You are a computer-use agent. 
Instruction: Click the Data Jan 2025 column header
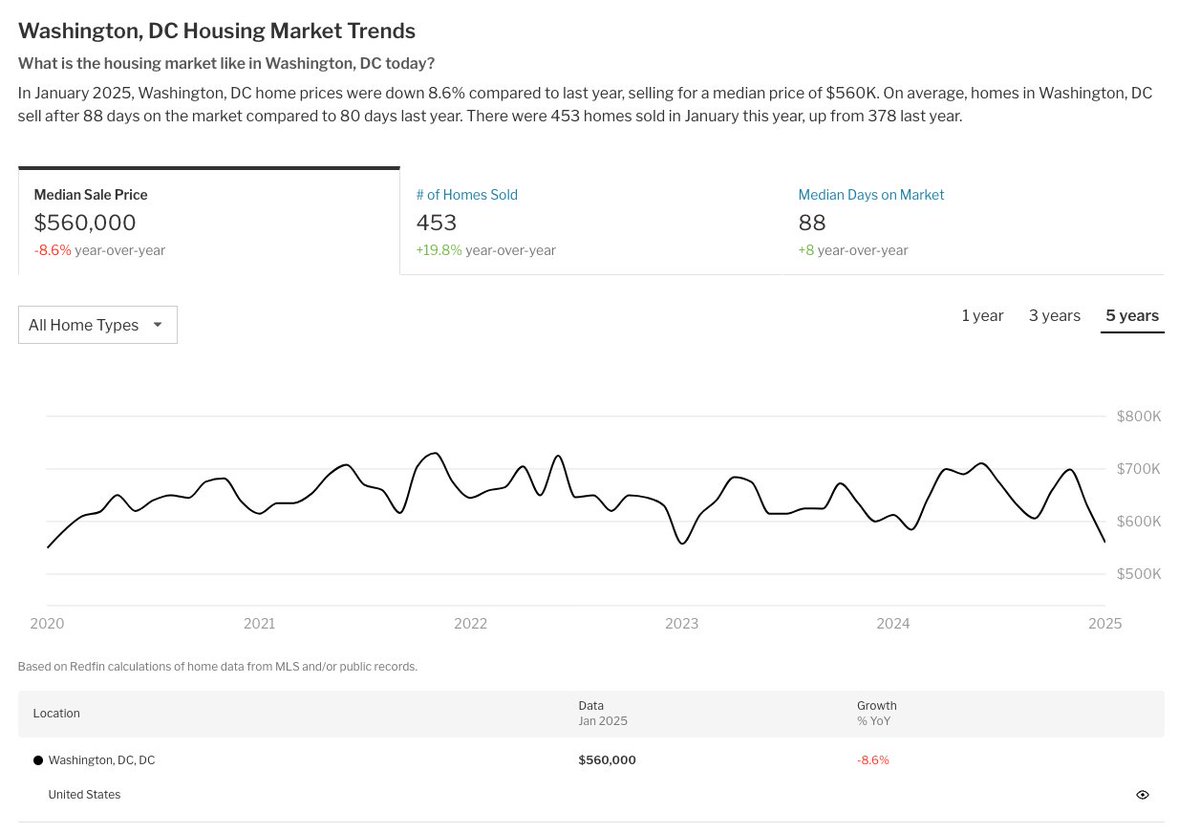[x=602, y=713]
